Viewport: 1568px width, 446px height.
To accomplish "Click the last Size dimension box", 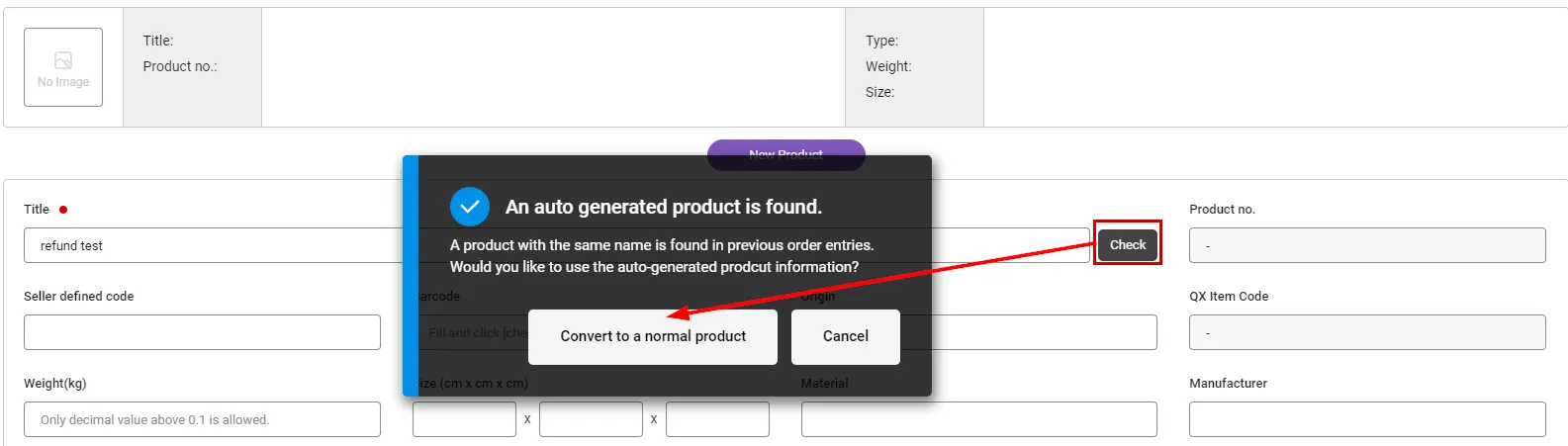I will [x=717, y=419].
